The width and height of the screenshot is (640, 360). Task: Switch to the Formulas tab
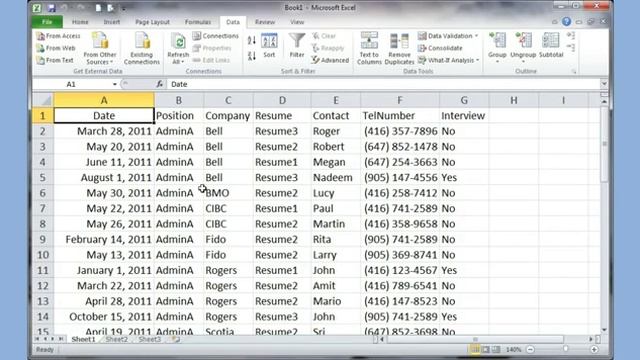click(198, 22)
